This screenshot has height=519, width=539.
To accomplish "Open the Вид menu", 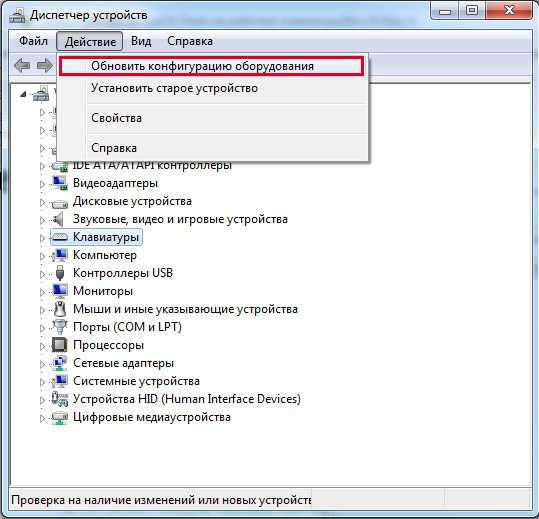I will (141, 41).
